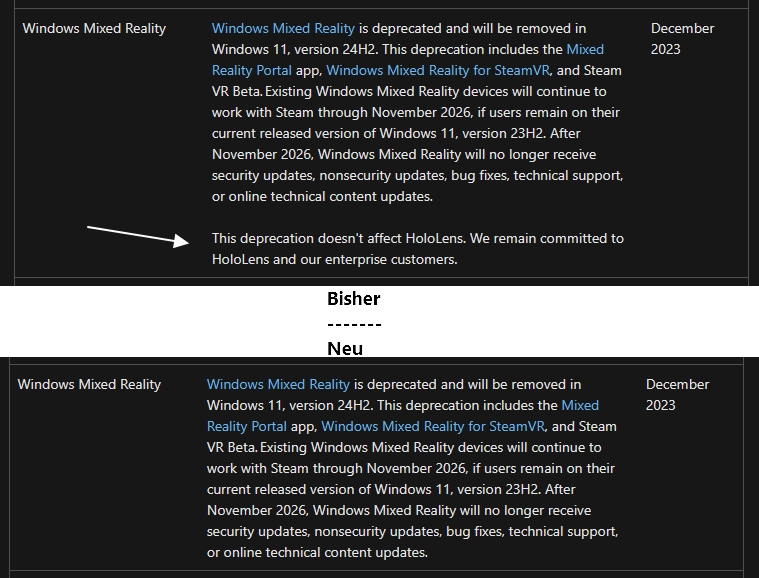Open the Windows Mixed Reality link under Neu

278,384
